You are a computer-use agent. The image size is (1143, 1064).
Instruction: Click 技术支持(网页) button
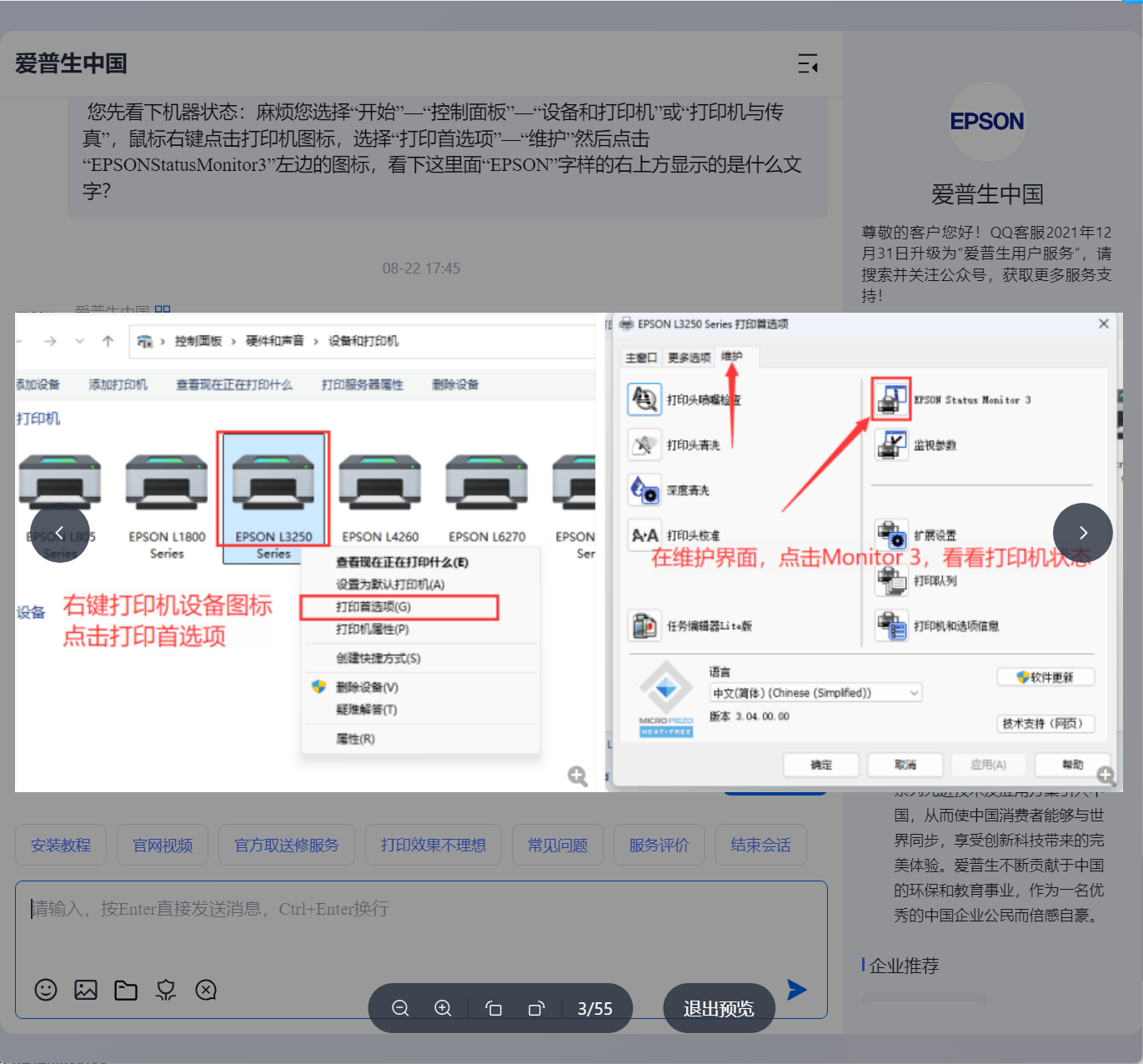pyautogui.click(x=1045, y=723)
